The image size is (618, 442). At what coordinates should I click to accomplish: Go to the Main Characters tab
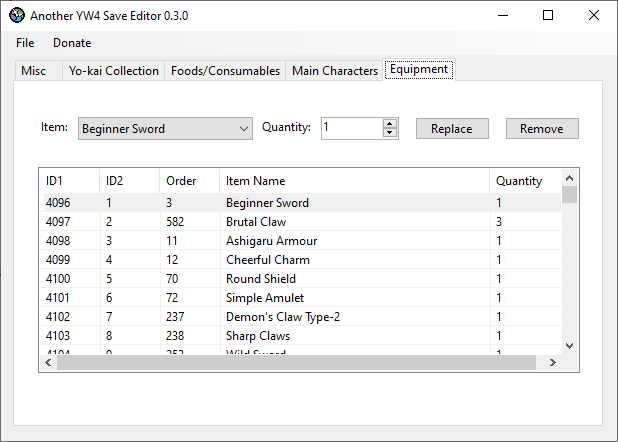[334, 71]
